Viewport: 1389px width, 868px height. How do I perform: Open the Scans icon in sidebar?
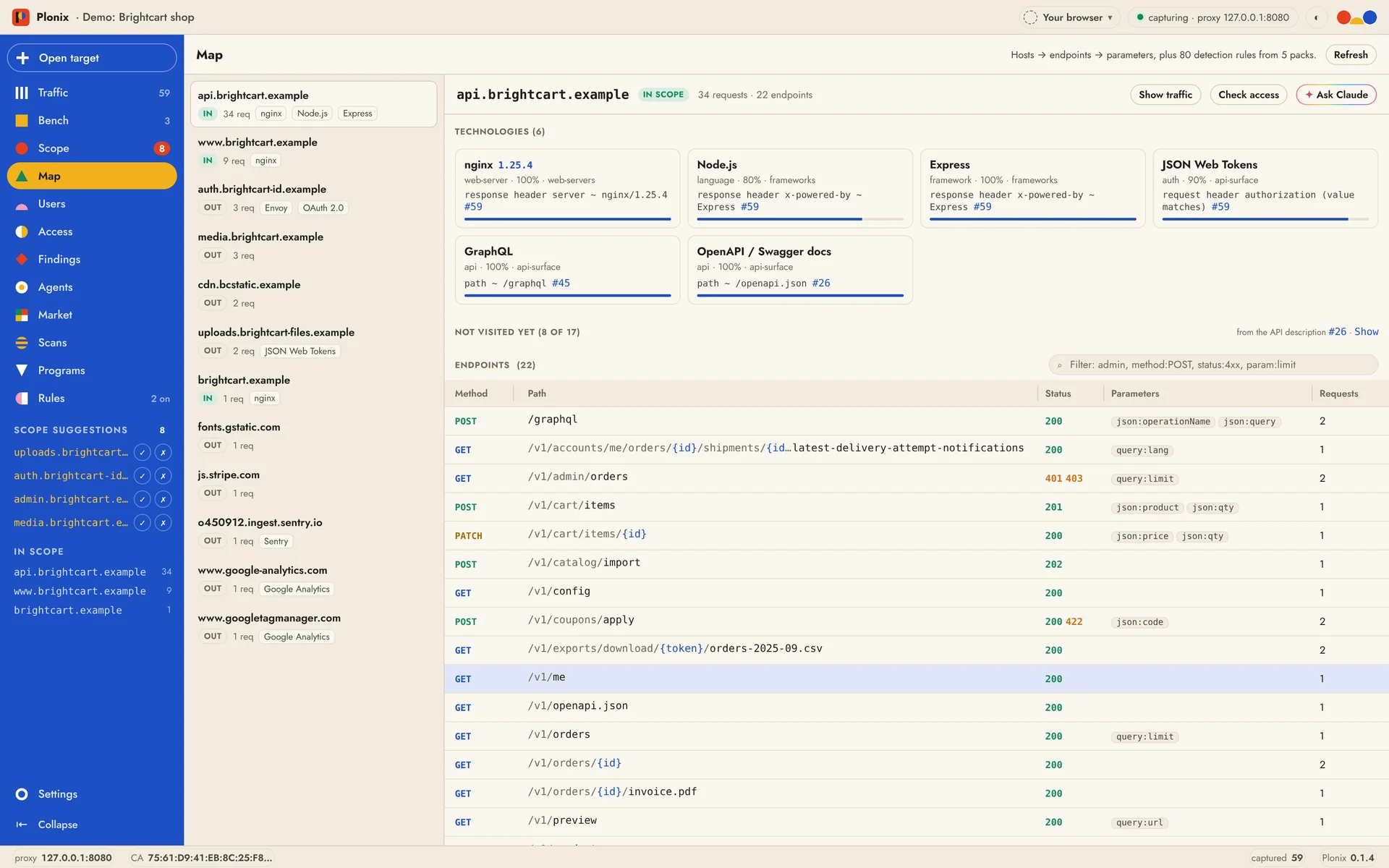[x=22, y=343]
